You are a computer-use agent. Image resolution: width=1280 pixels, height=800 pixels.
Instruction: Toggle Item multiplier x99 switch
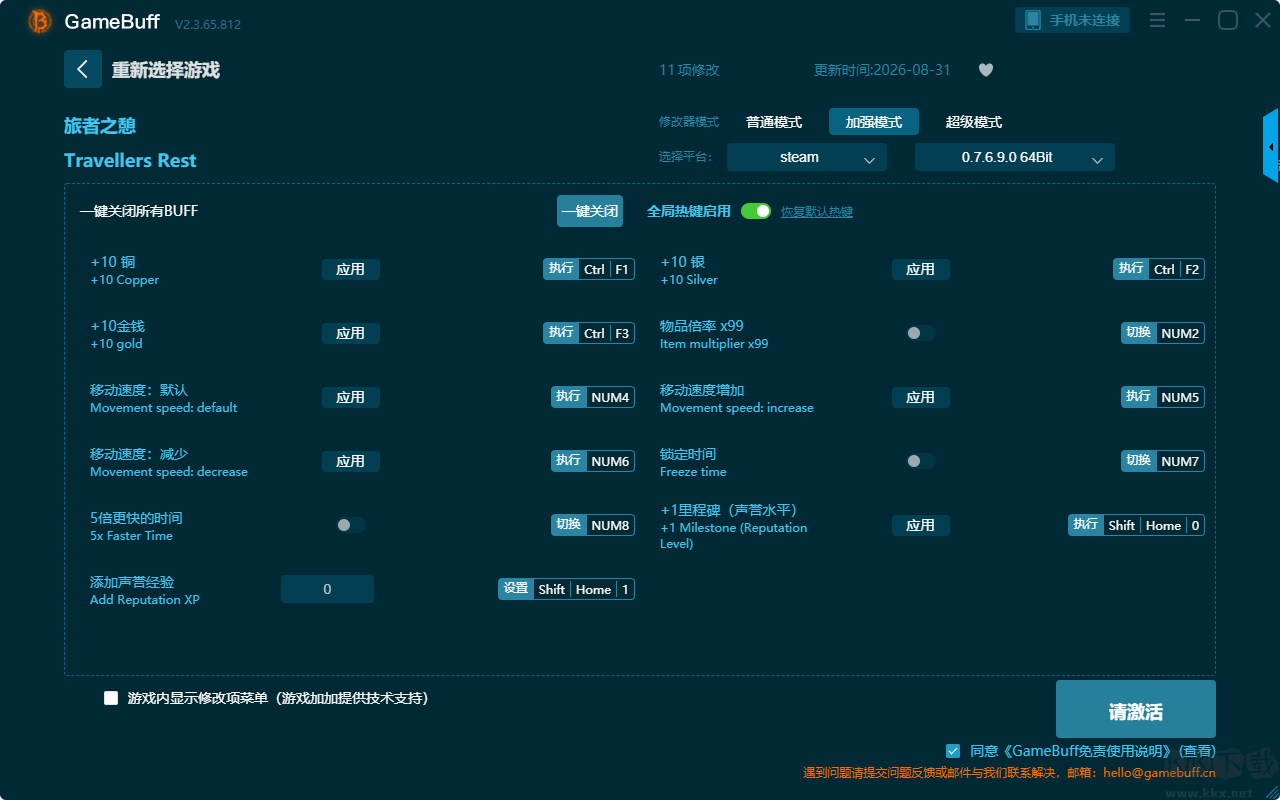click(921, 333)
